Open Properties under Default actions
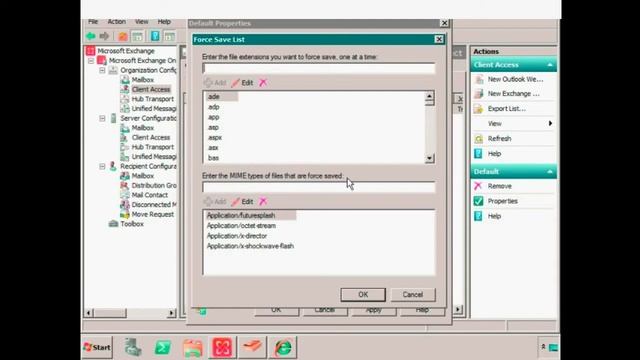Viewport: 640px width, 360px height. pos(502,201)
